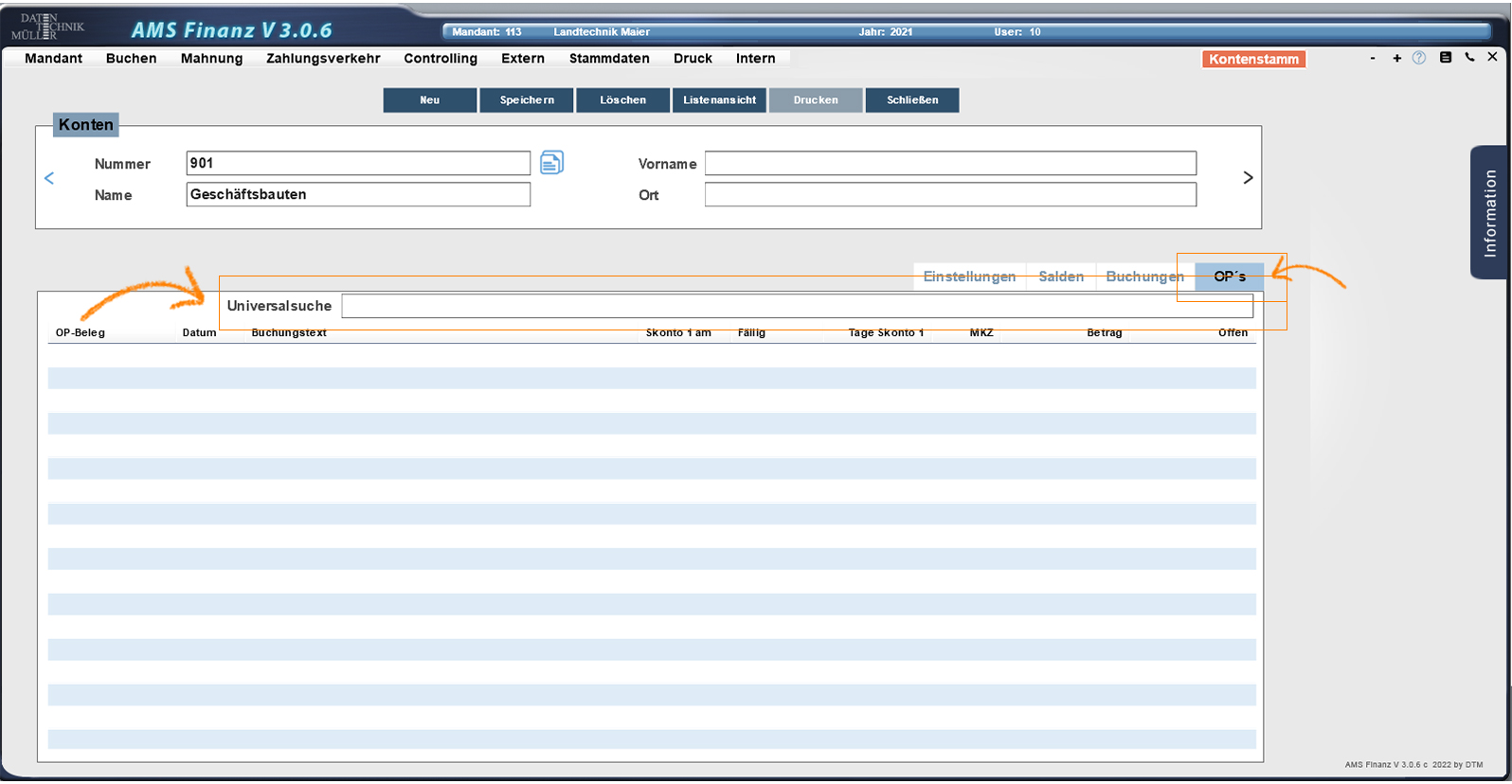
Task: Open the Zahlungsverkehr menu
Action: pos(323,59)
